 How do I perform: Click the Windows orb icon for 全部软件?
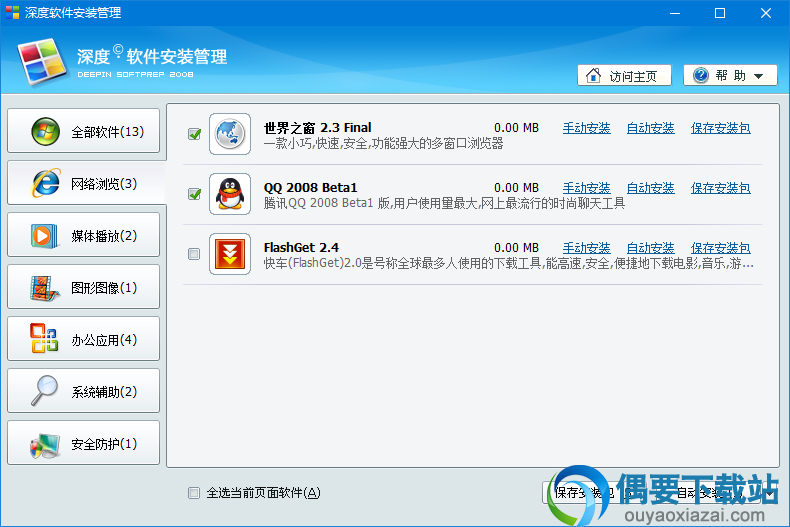pyautogui.click(x=45, y=131)
